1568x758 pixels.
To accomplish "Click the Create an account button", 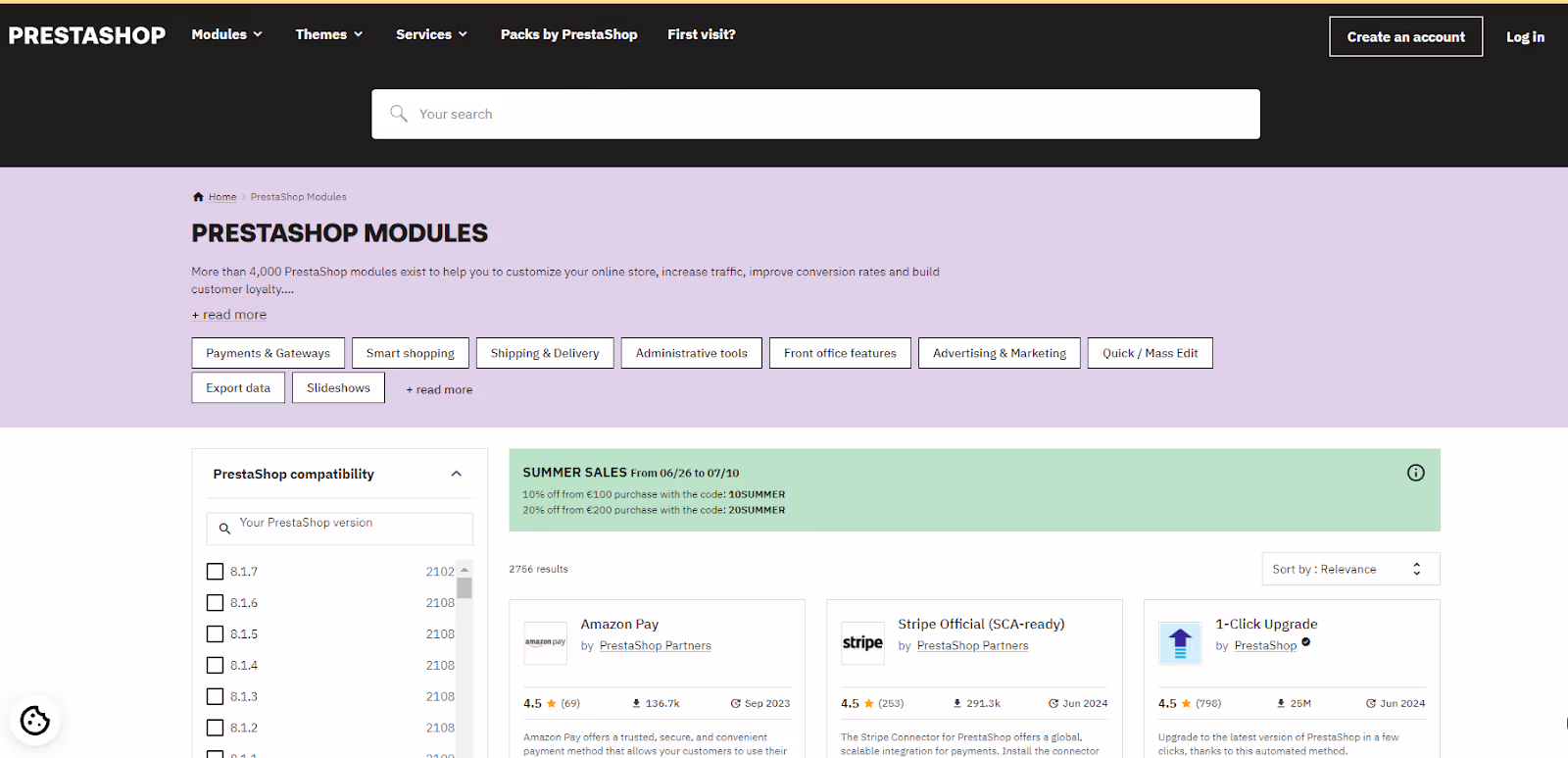I will 1406,36.
